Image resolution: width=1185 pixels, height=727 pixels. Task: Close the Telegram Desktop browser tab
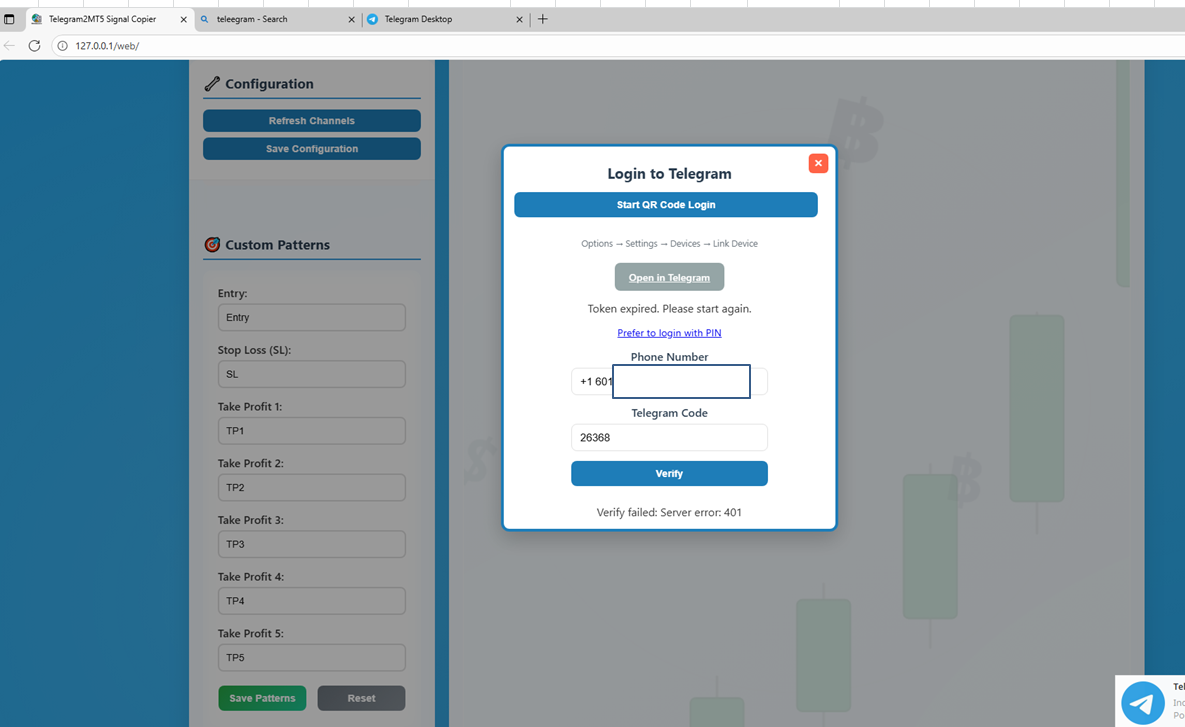coord(519,20)
